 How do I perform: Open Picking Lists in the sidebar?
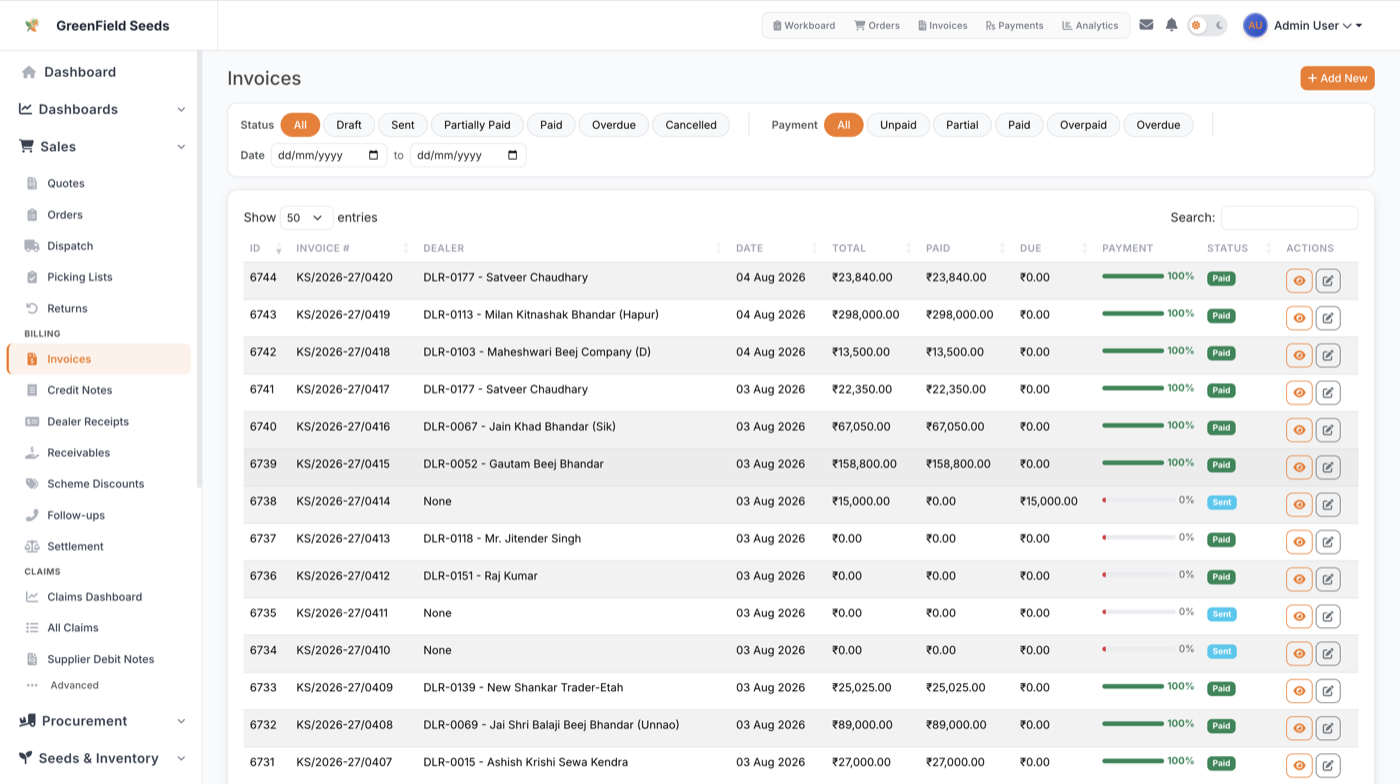coord(80,277)
